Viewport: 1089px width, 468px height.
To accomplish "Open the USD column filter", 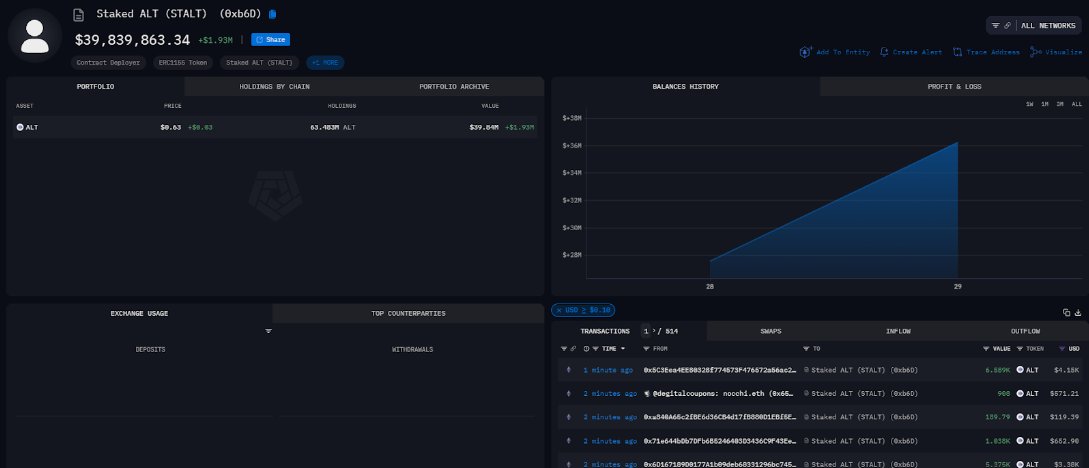I will coord(1061,349).
